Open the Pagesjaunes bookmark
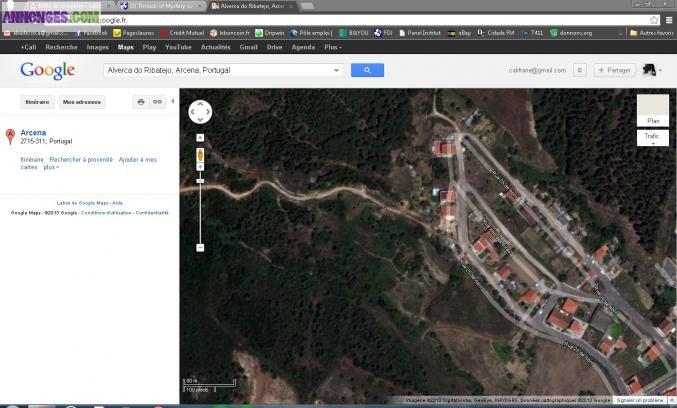 point(133,33)
